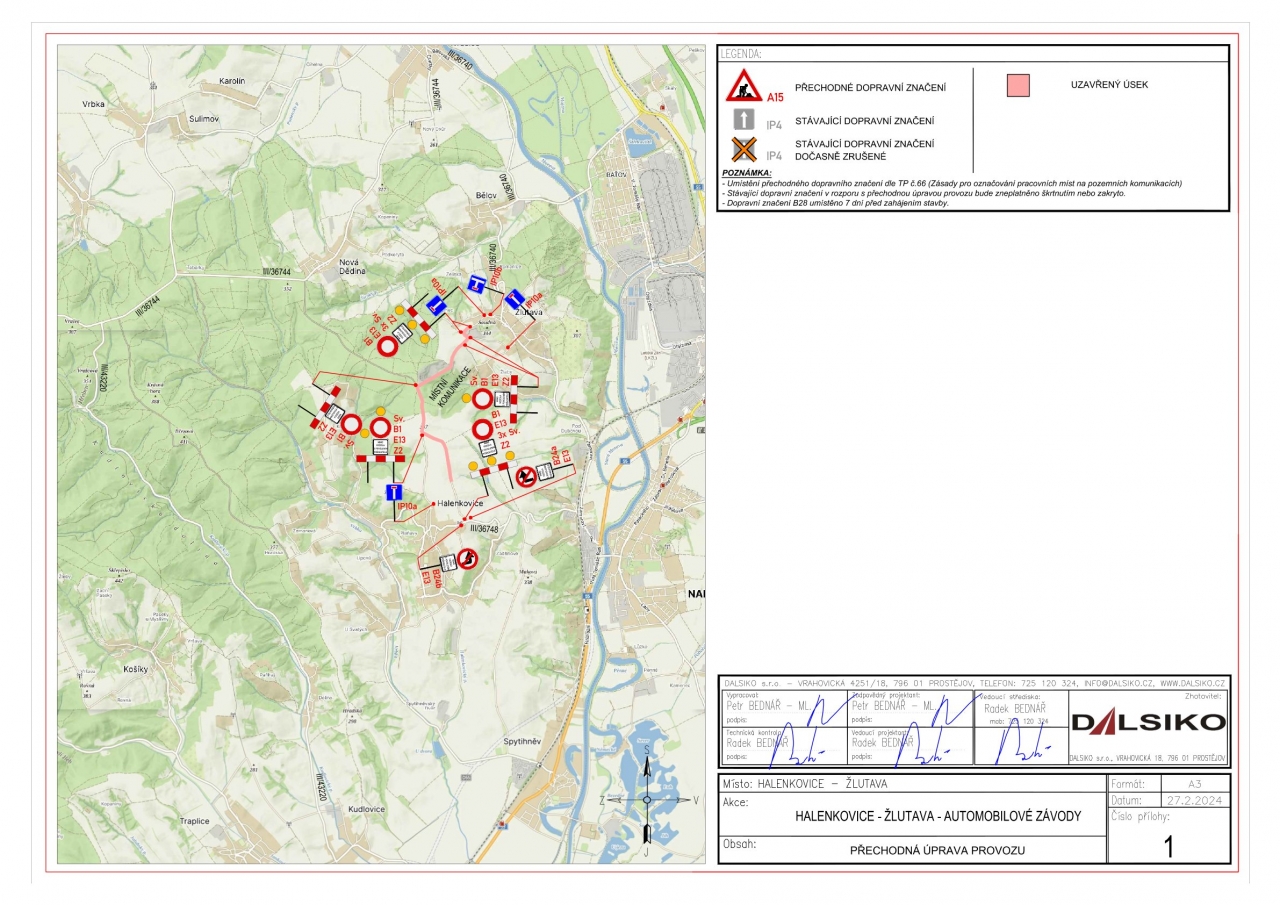Click the Místo: HALENKOVICE – ŽLUTAVA field
The image size is (1280, 905).
tap(804, 784)
